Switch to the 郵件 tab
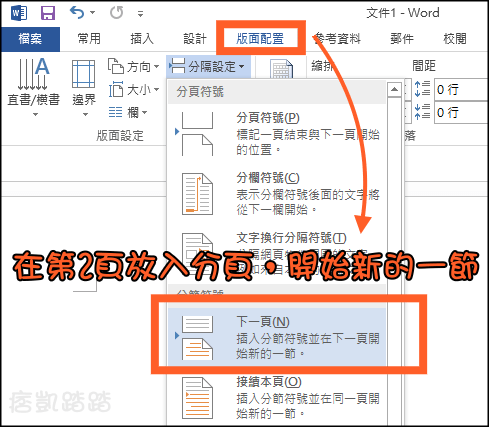Image resolution: width=489 pixels, height=427 pixels. 402,39
